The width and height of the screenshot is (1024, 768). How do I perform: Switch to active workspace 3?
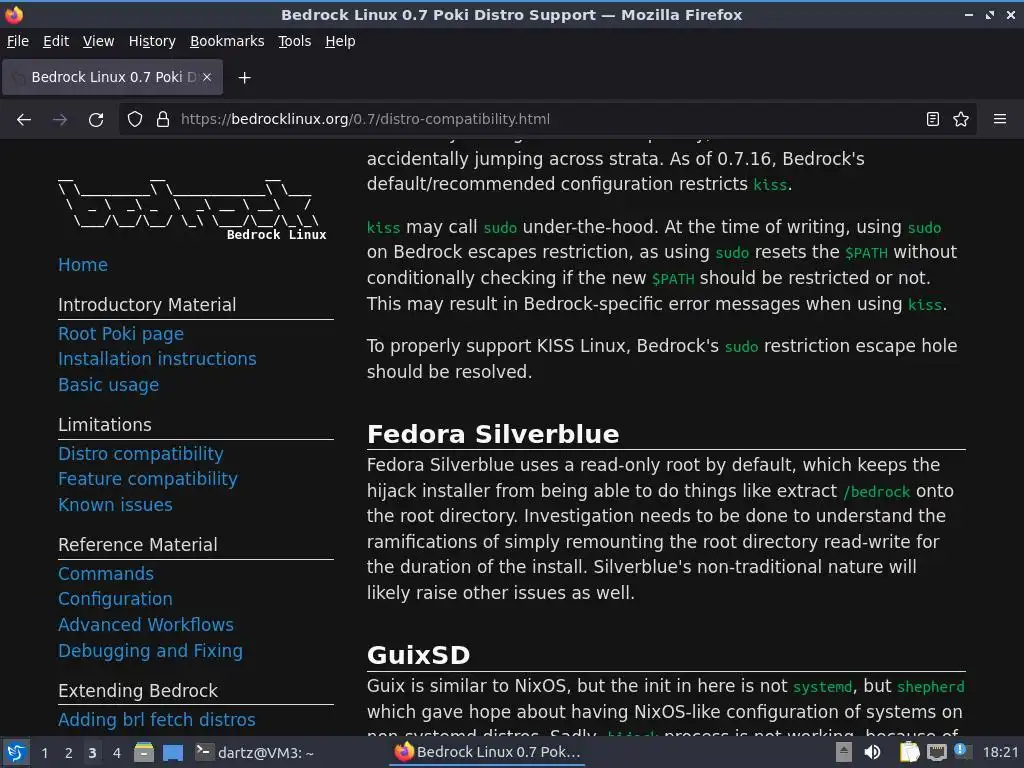93,753
